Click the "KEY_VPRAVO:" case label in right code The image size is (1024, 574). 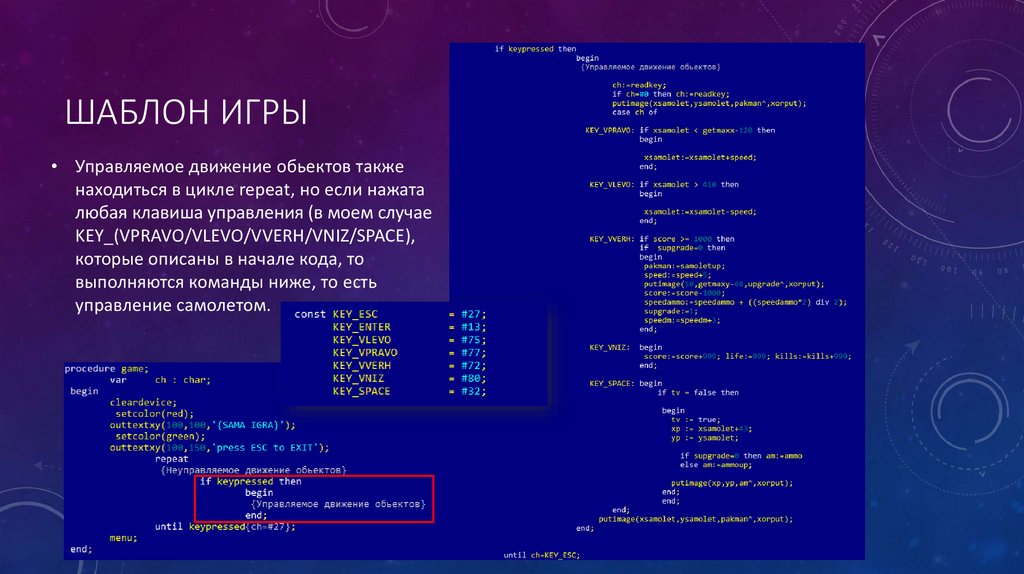[x=609, y=131]
